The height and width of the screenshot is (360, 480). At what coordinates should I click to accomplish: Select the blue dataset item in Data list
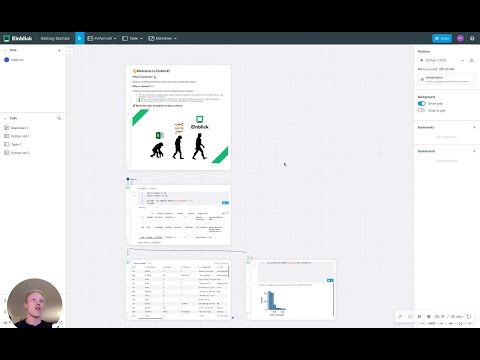pyautogui.click(x=14, y=60)
